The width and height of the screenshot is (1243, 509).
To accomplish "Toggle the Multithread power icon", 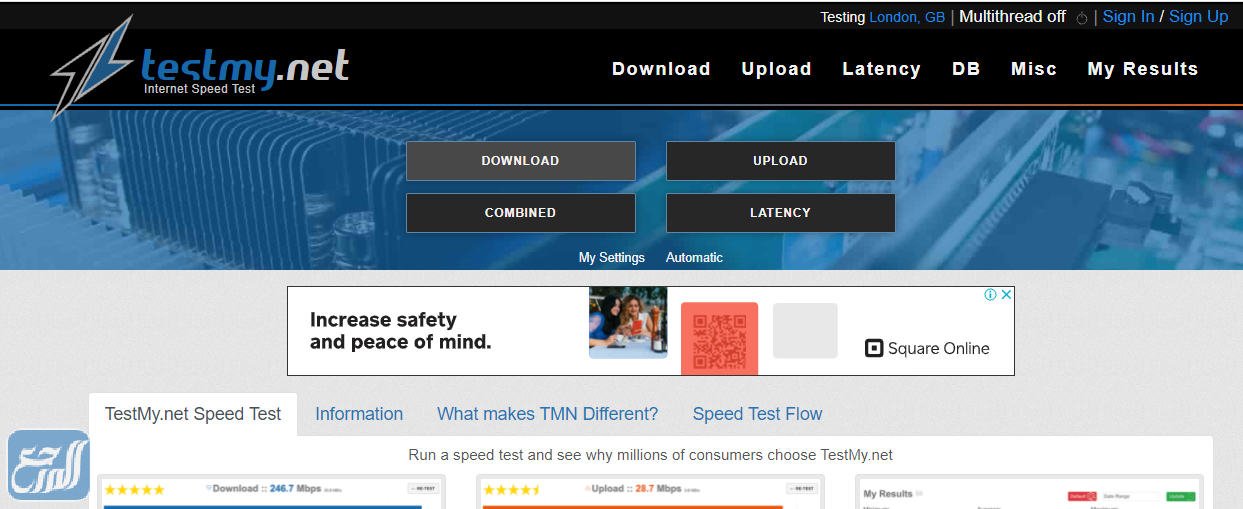I will point(1081,18).
